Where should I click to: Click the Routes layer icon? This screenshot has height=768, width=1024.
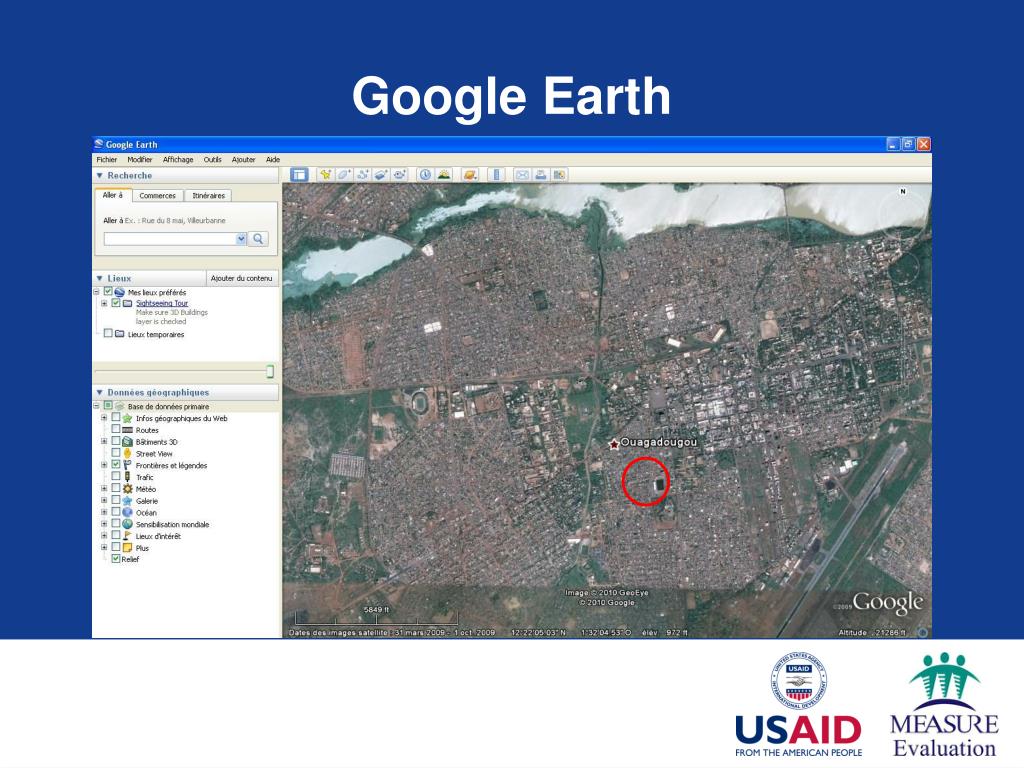point(127,430)
